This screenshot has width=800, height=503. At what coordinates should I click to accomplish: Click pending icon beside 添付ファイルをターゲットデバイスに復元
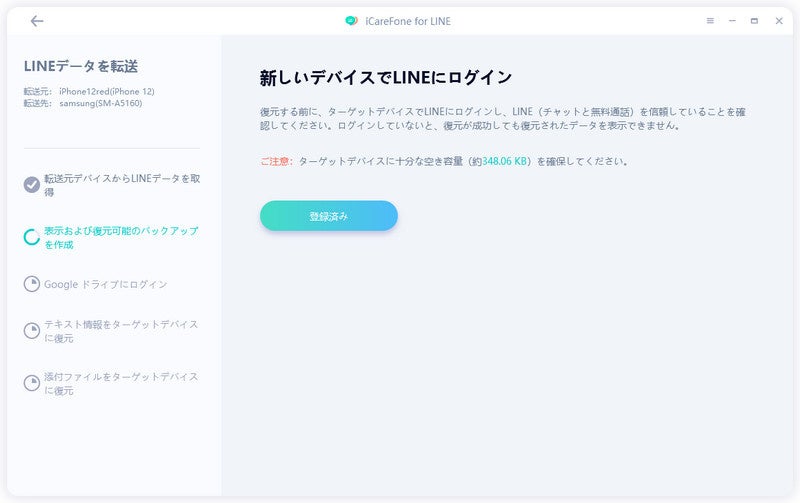[32, 383]
